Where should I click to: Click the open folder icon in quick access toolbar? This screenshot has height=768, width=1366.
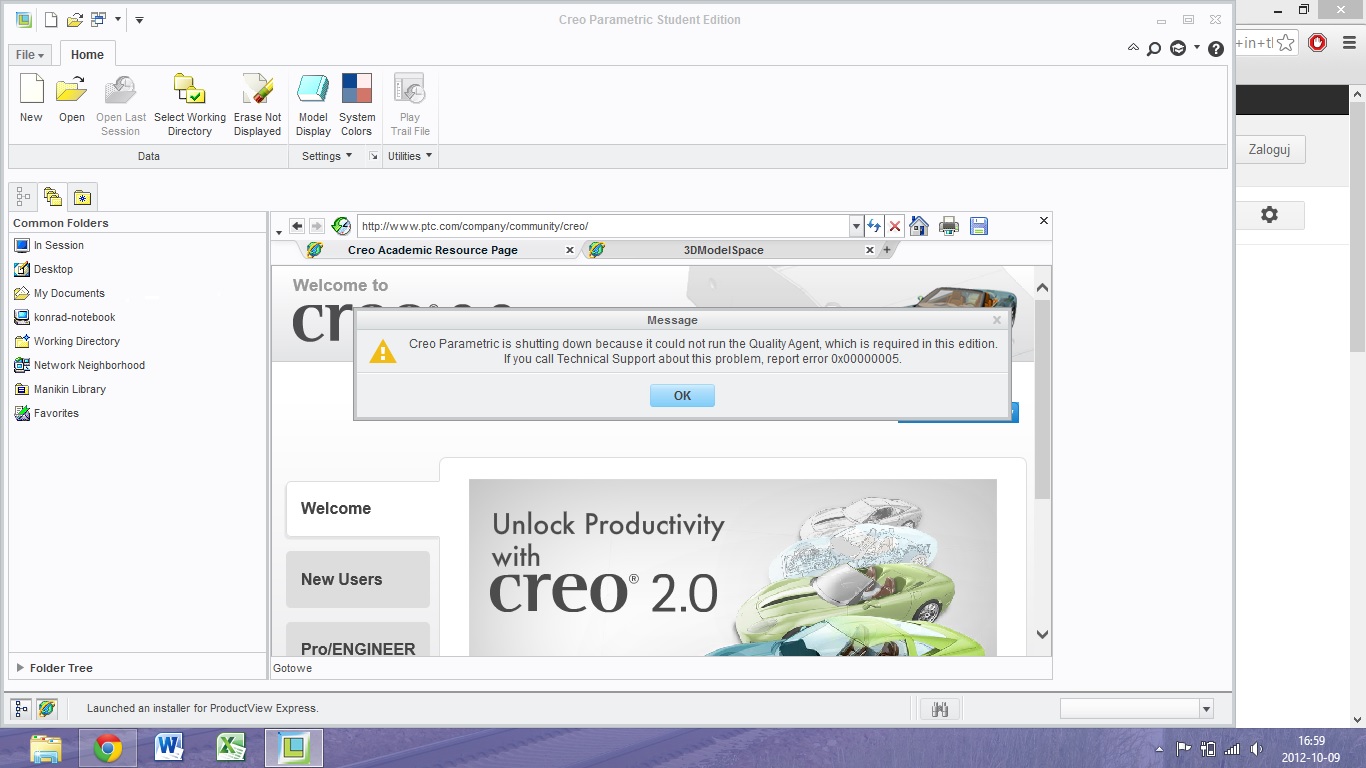coord(75,19)
